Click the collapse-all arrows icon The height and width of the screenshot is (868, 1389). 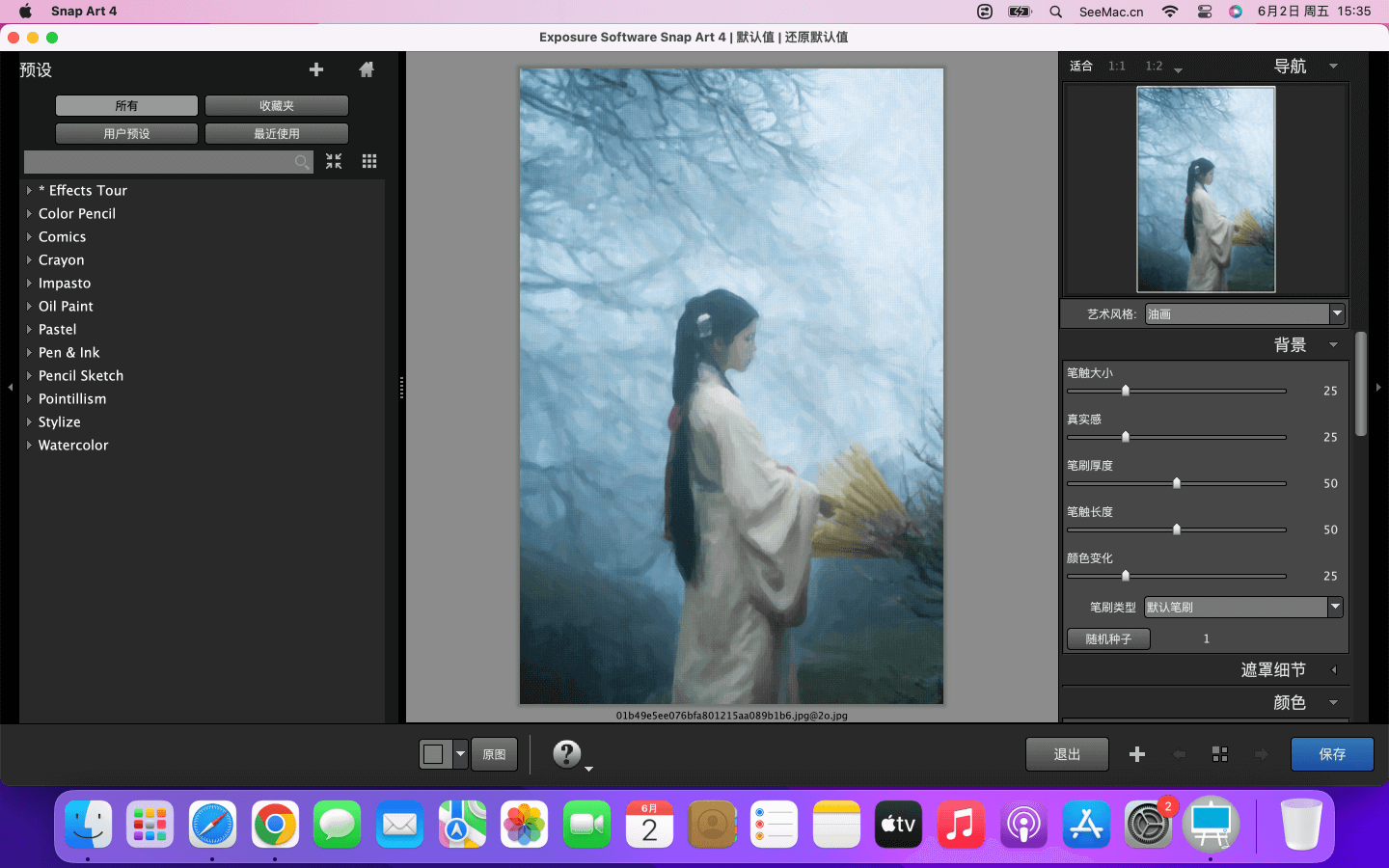pyautogui.click(x=334, y=162)
